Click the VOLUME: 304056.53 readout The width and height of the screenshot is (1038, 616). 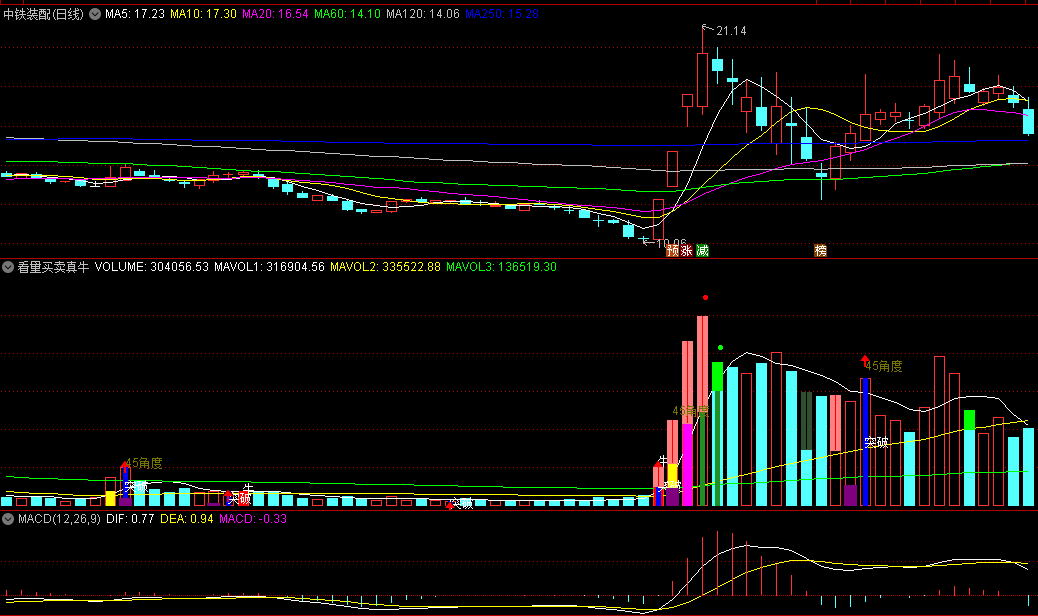[x=152, y=267]
